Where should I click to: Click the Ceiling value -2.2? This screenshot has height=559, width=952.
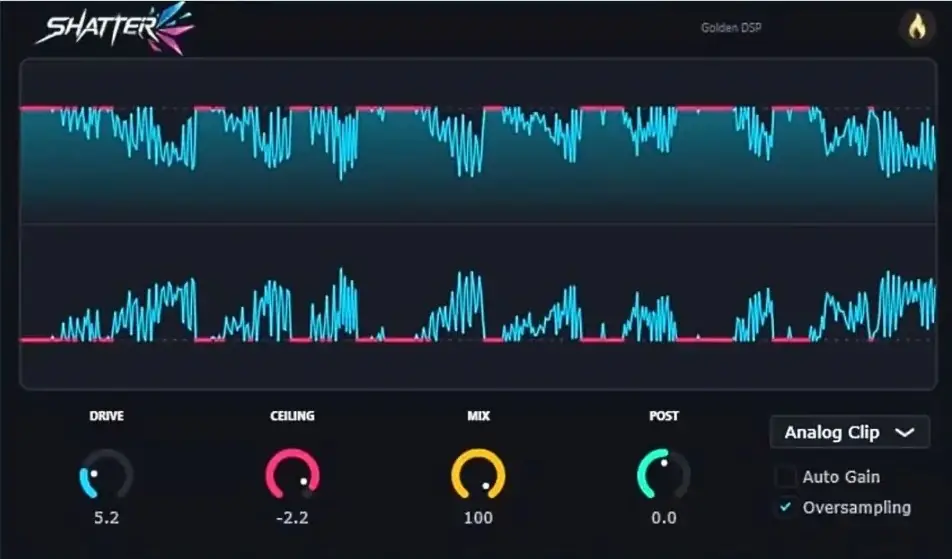tap(292, 518)
